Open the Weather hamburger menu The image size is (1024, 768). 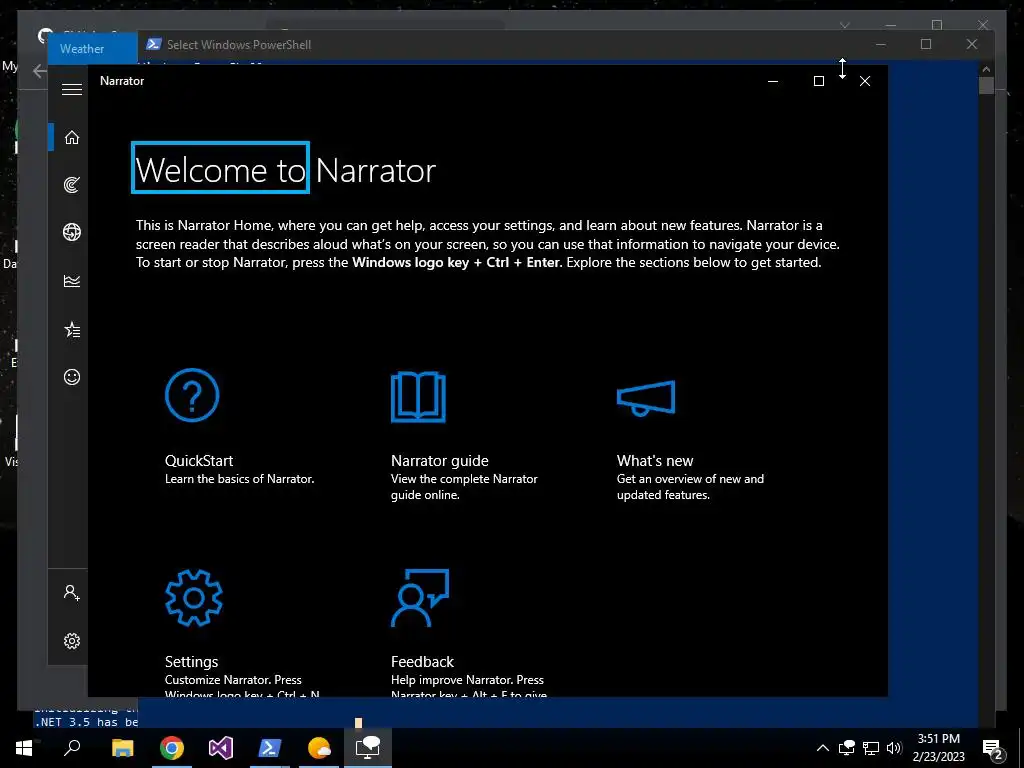click(72, 89)
